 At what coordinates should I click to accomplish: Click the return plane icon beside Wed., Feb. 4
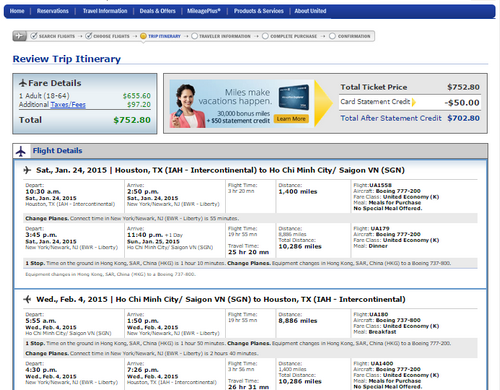[x=27, y=299]
